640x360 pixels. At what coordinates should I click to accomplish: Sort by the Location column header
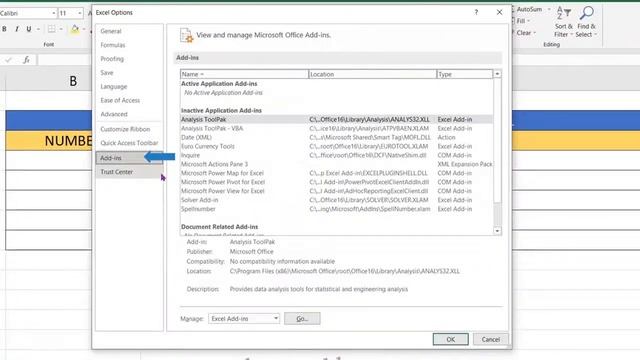point(372,74)
